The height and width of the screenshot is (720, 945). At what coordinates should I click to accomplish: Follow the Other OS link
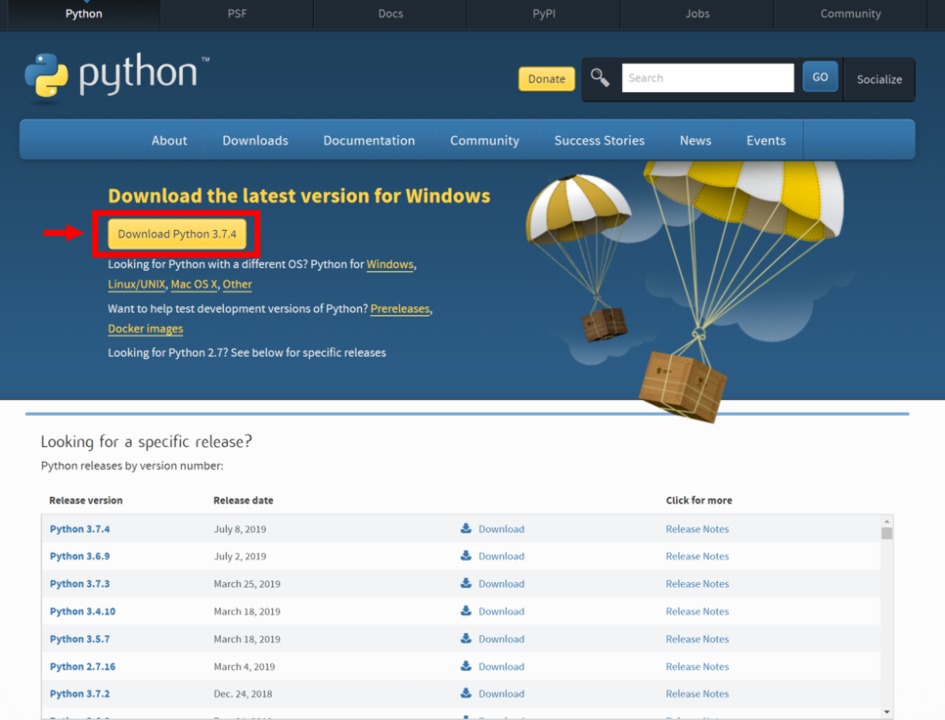click(x=237, y=284)
